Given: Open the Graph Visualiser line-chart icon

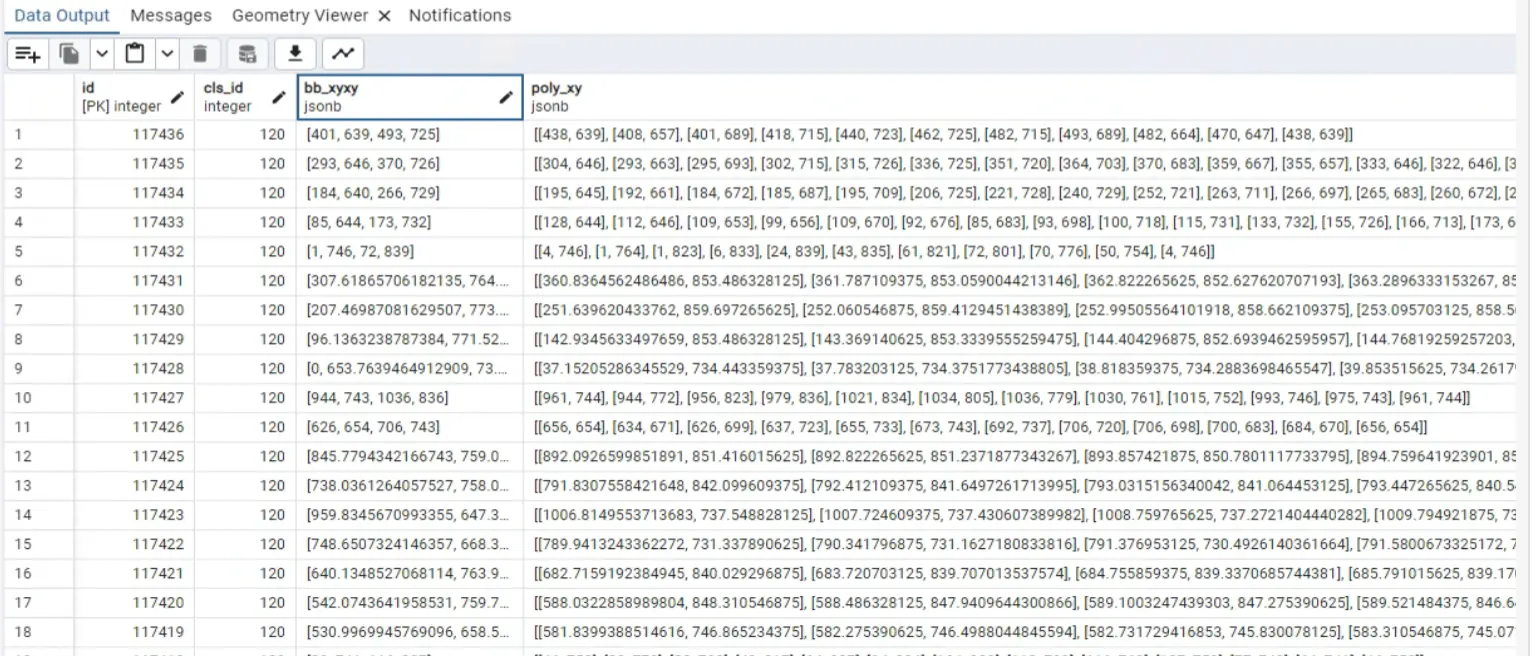Looking at the screenshot, I should (343, 54).
